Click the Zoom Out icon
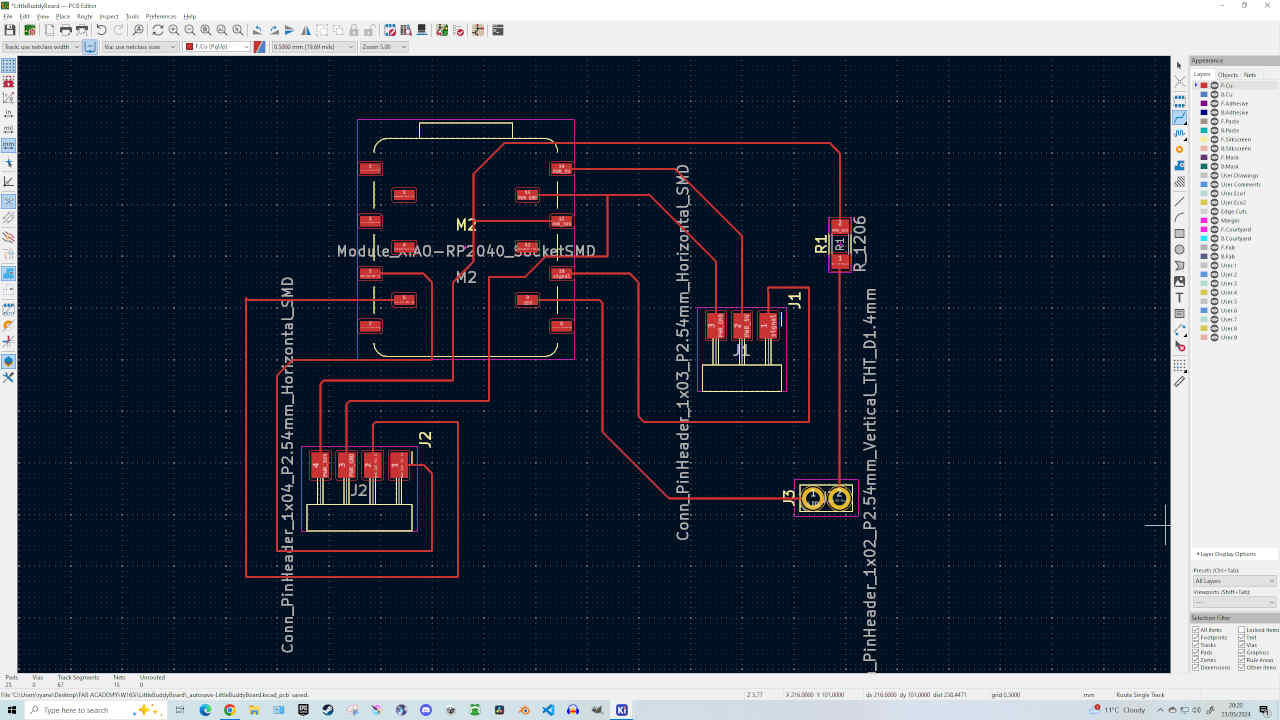Screen dimensions: 1280x720 (x=190, y=30)
